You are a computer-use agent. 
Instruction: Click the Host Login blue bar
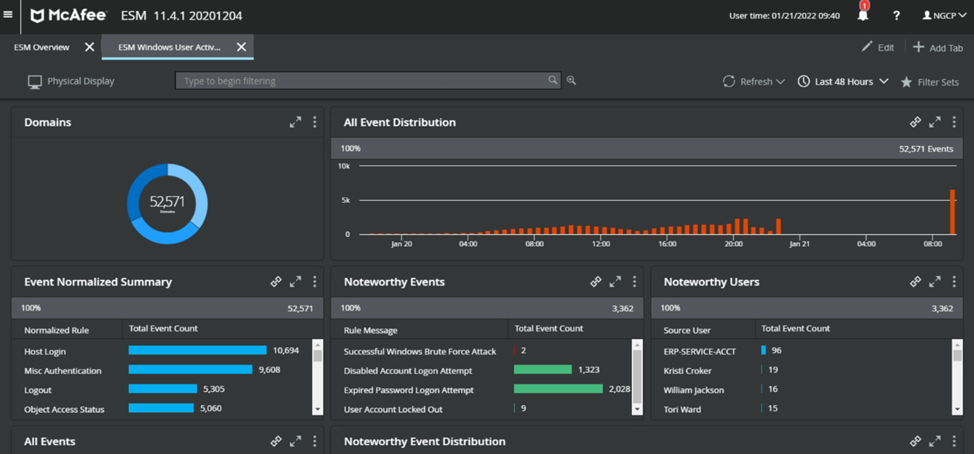[x=197, y=350]
